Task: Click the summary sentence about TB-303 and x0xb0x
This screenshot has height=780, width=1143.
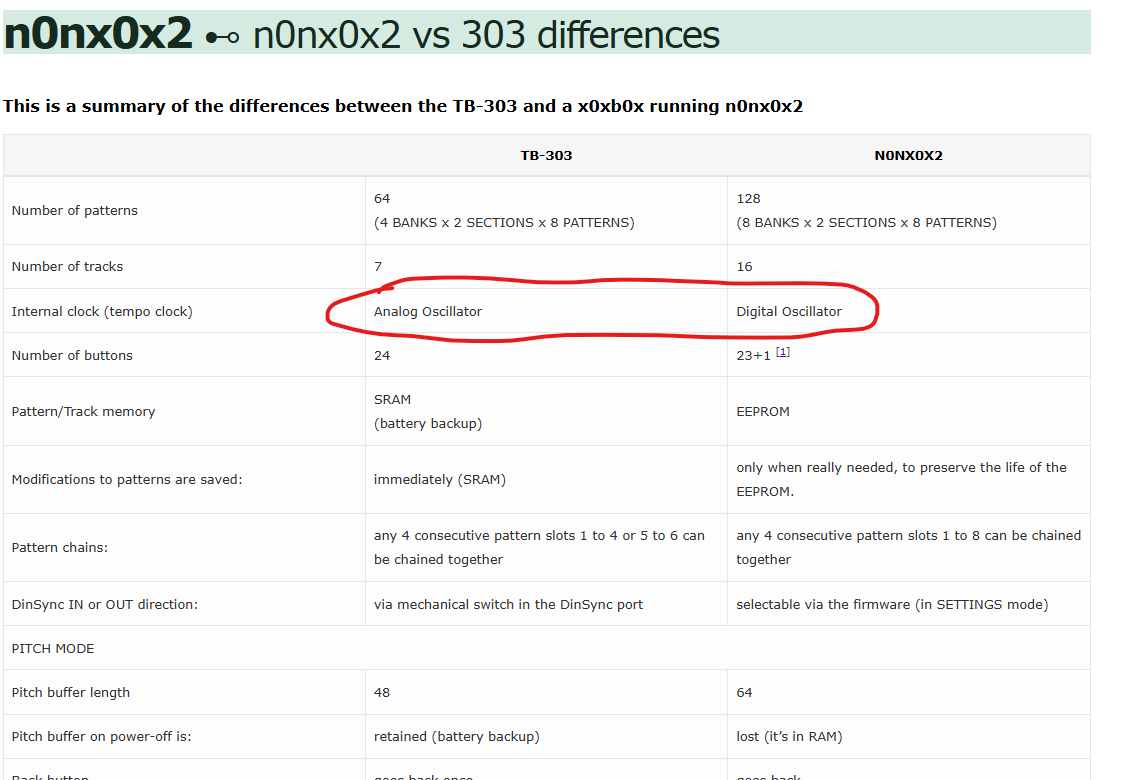Action: click(403, 106)
